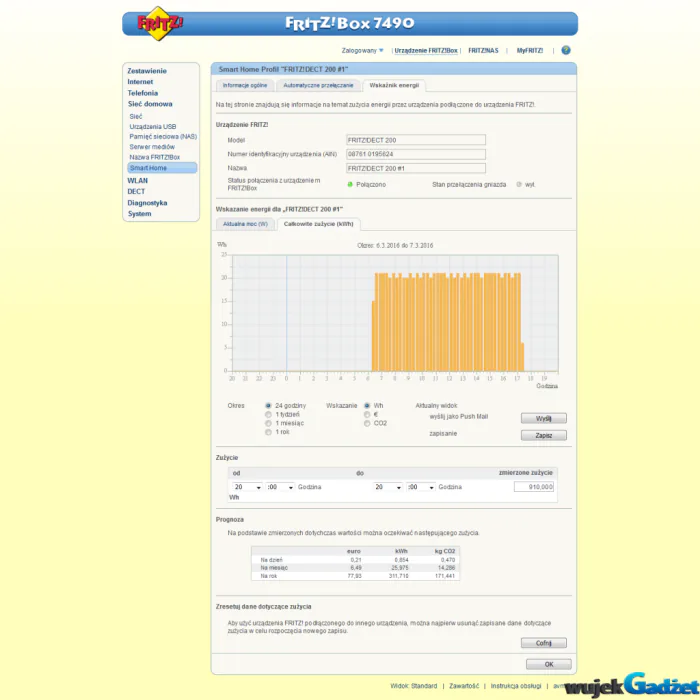Open Sieć domowa in sidebar
Image resolution: width=700 pixels, height=700 pixels.
pyautogui.click(x=150, y=104)
